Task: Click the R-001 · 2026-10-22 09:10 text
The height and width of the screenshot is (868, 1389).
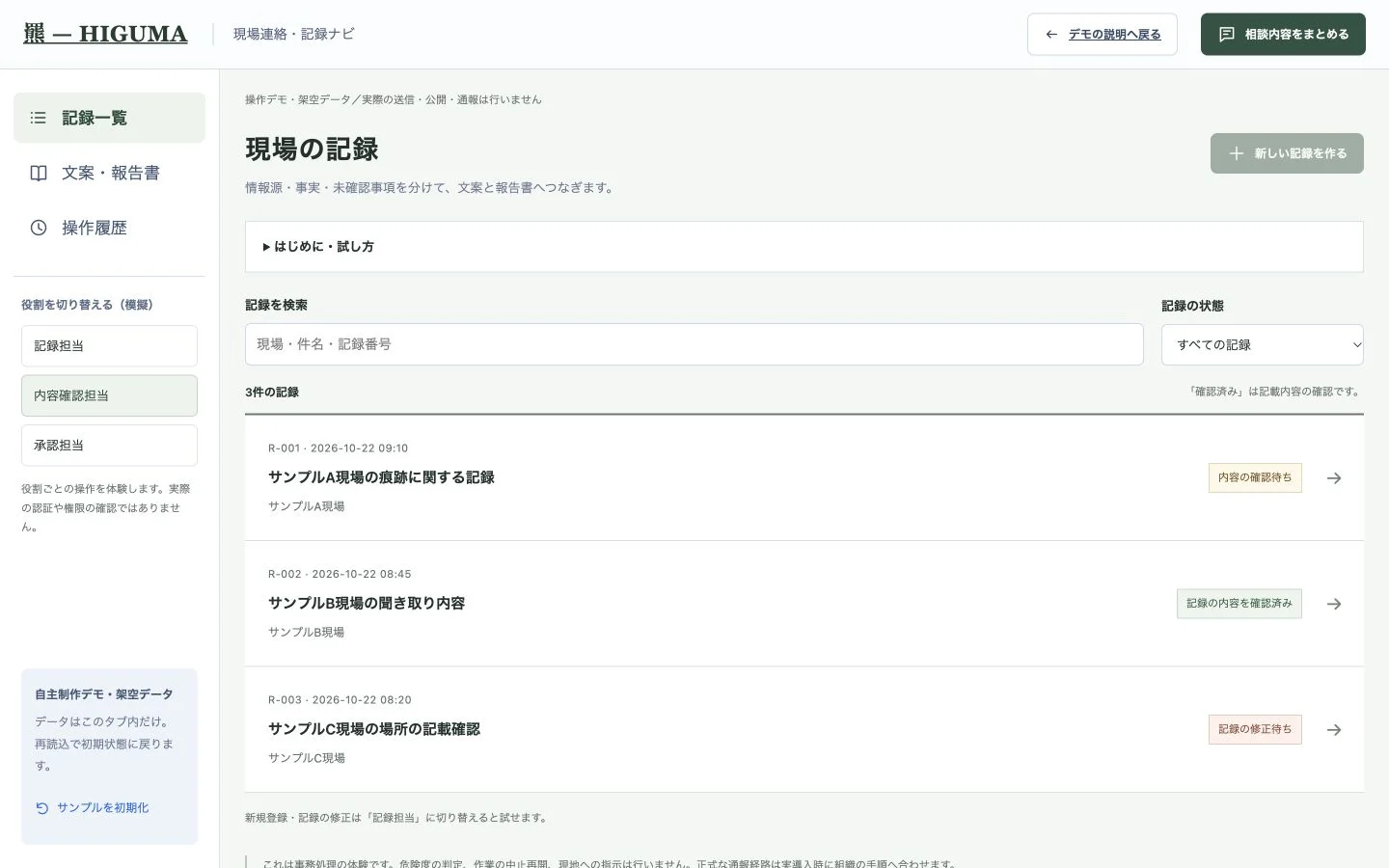Action: tap(338, 448)
